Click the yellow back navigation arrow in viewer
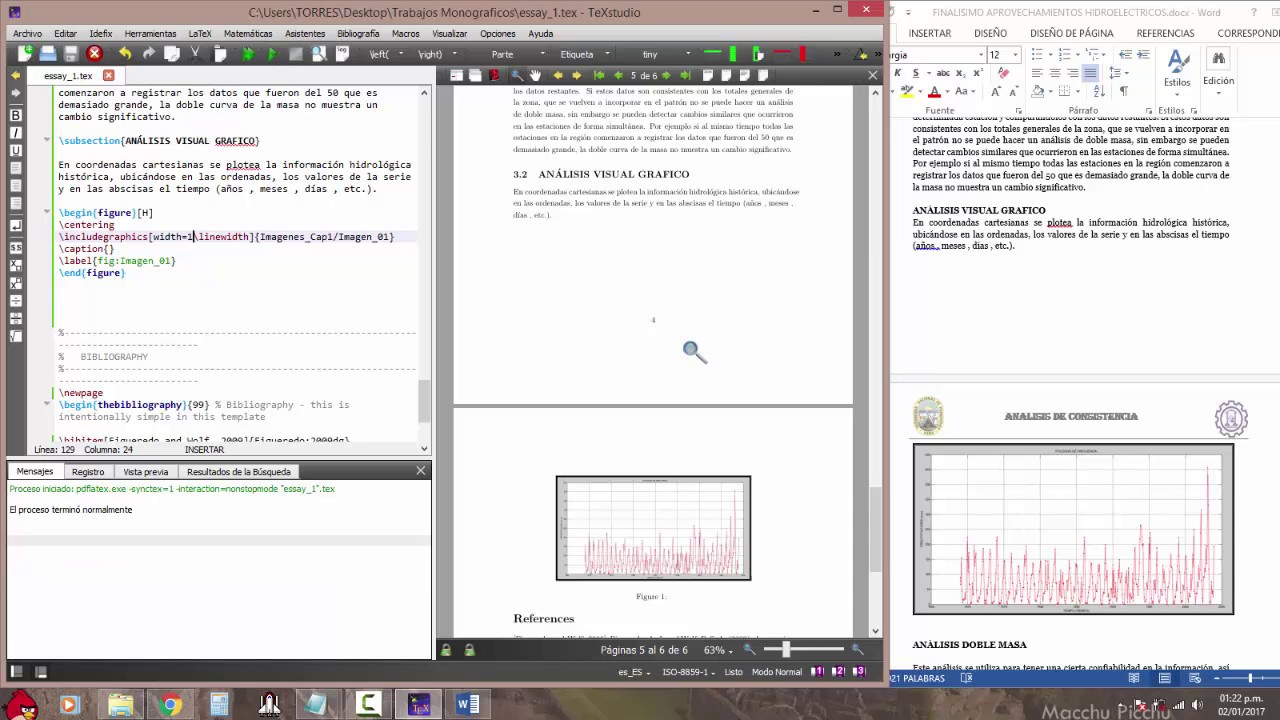Viewport: 1280px width, 720px height. [x=558, y=75]
